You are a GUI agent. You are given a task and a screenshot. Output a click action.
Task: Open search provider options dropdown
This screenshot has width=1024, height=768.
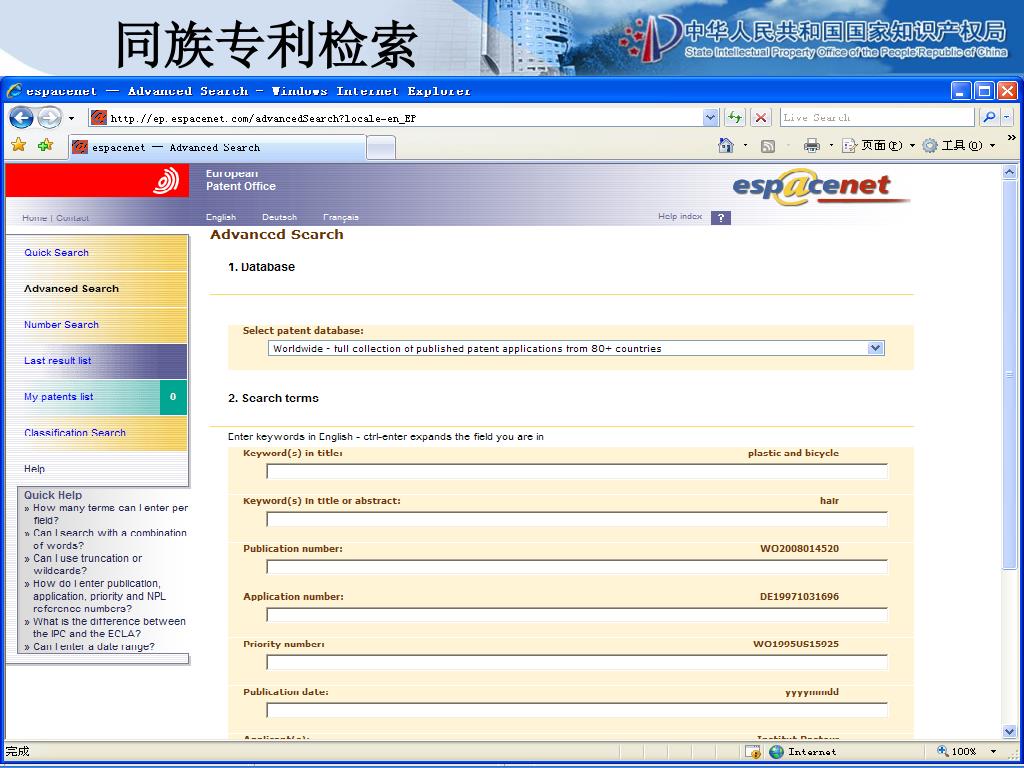click(1006, 118)
